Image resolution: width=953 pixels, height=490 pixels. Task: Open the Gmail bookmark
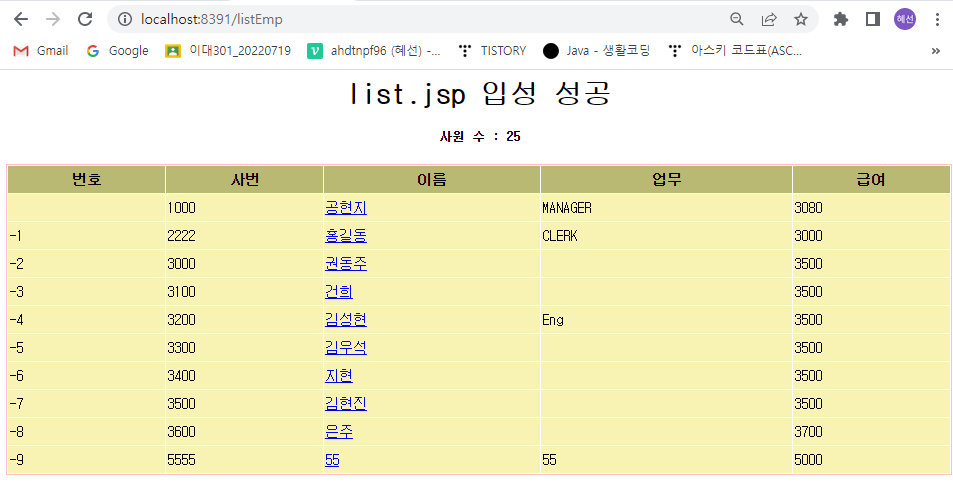tap(41, 51)
